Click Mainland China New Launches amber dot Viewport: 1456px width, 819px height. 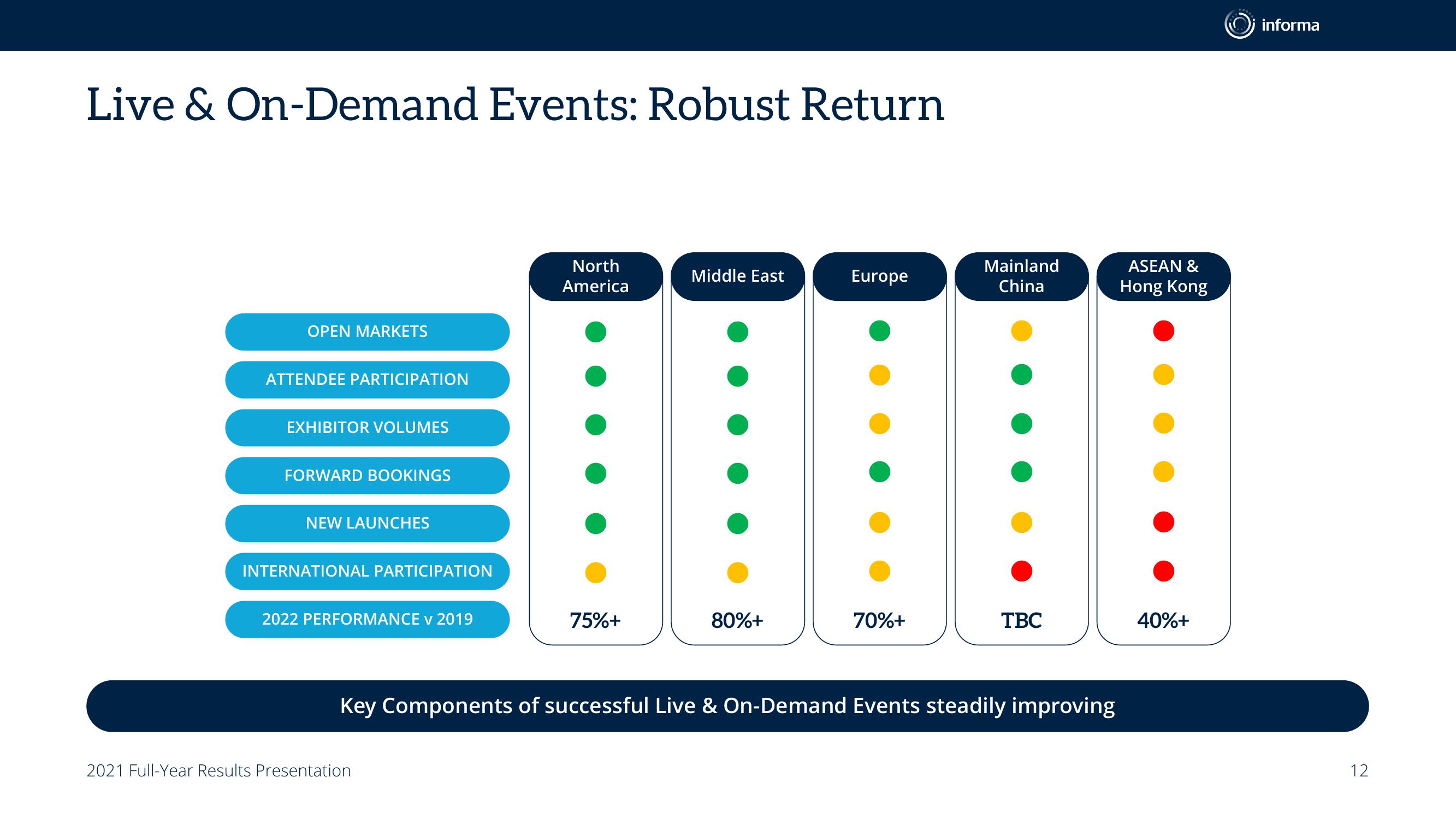pyautogui.click(x=1021, y=523)
